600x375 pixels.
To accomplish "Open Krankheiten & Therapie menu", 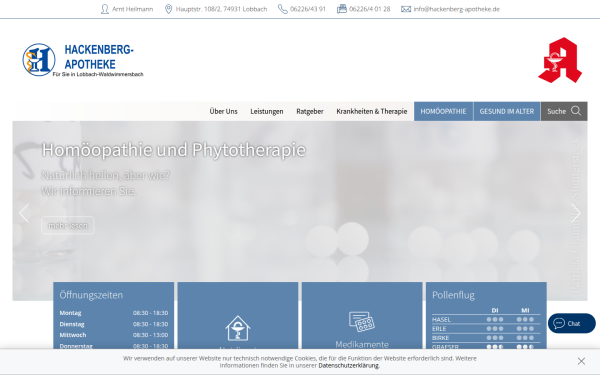I will coord(372,111).
